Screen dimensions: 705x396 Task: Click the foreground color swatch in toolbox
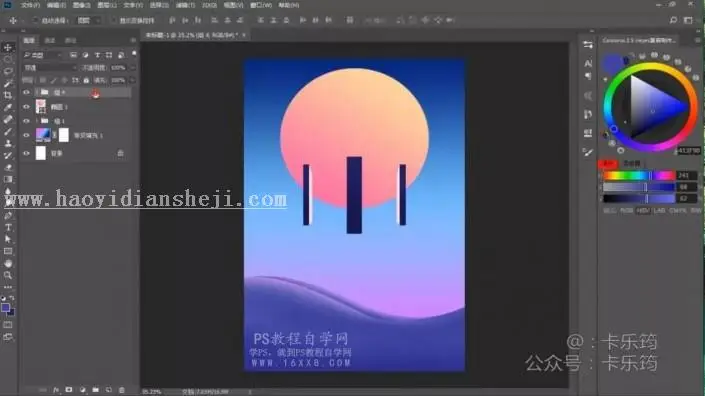tap(5, 308)
